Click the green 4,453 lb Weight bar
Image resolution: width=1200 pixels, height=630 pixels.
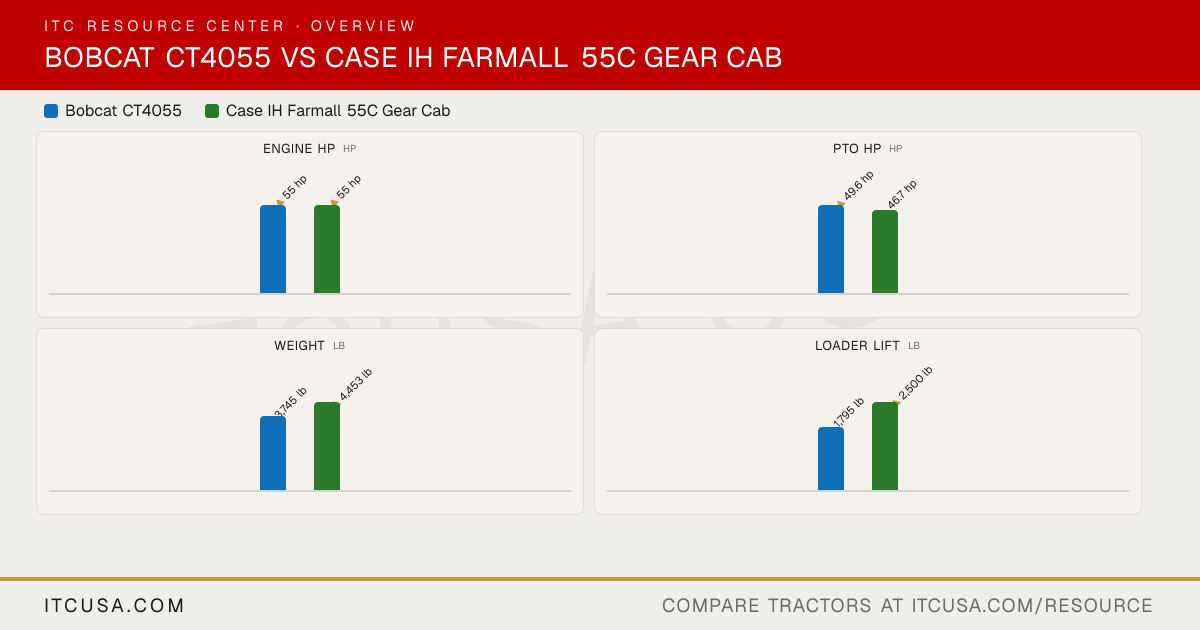coord(327,446)
